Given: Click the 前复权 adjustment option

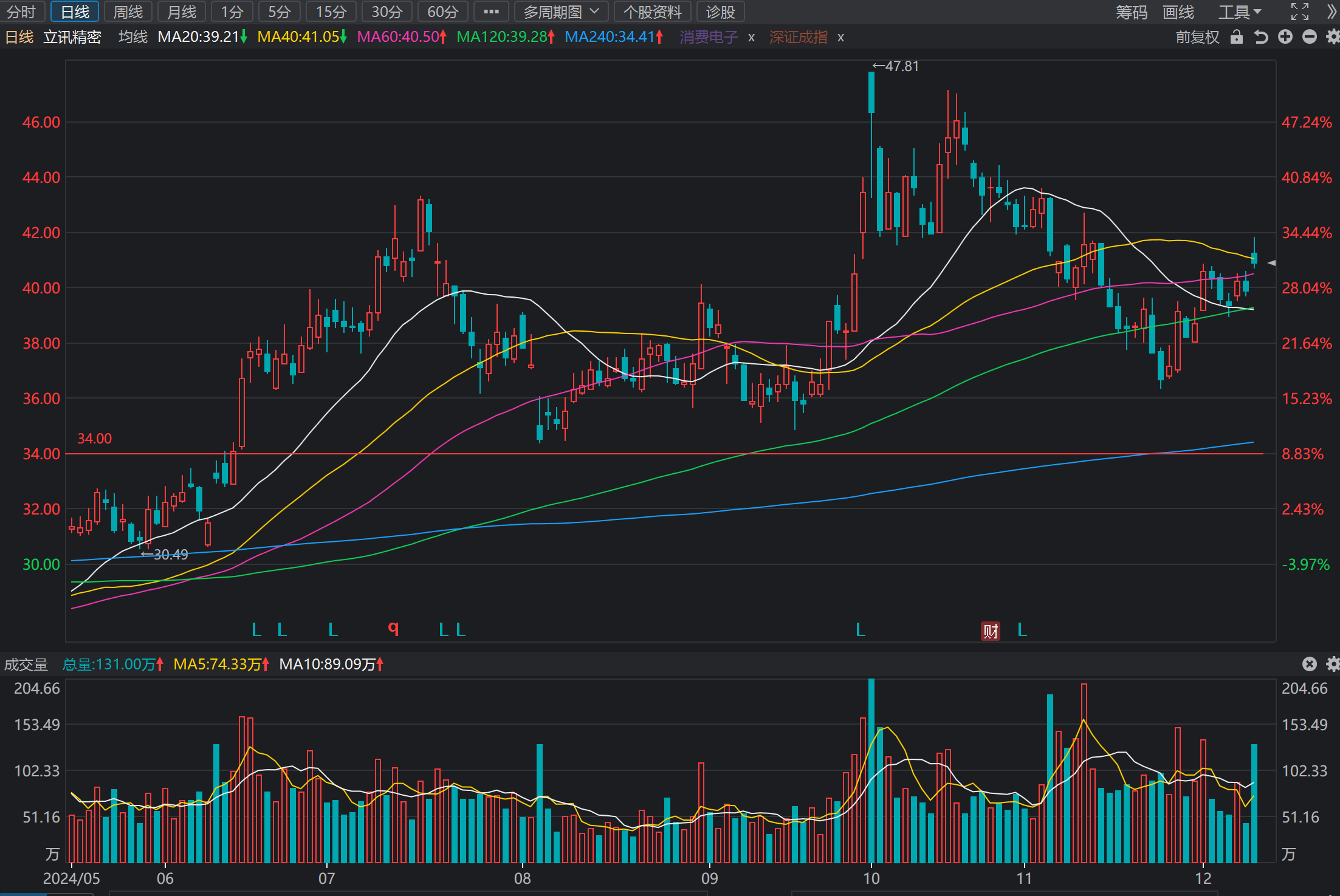Looking at the screenshot, I should tap(1197, 37).
